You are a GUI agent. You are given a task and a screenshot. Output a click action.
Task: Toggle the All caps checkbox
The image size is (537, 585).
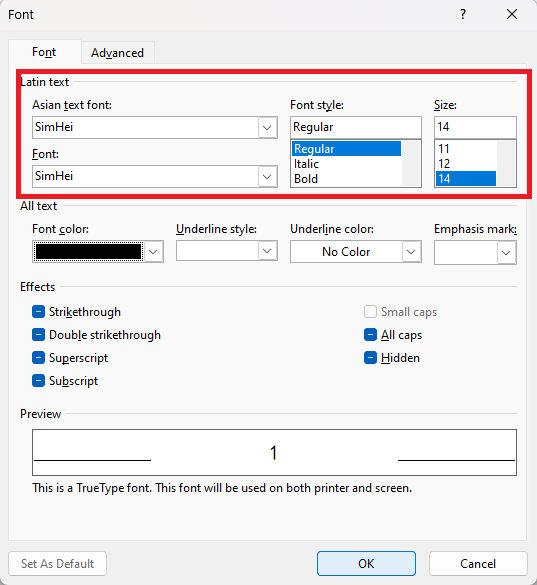pos(370,335)
